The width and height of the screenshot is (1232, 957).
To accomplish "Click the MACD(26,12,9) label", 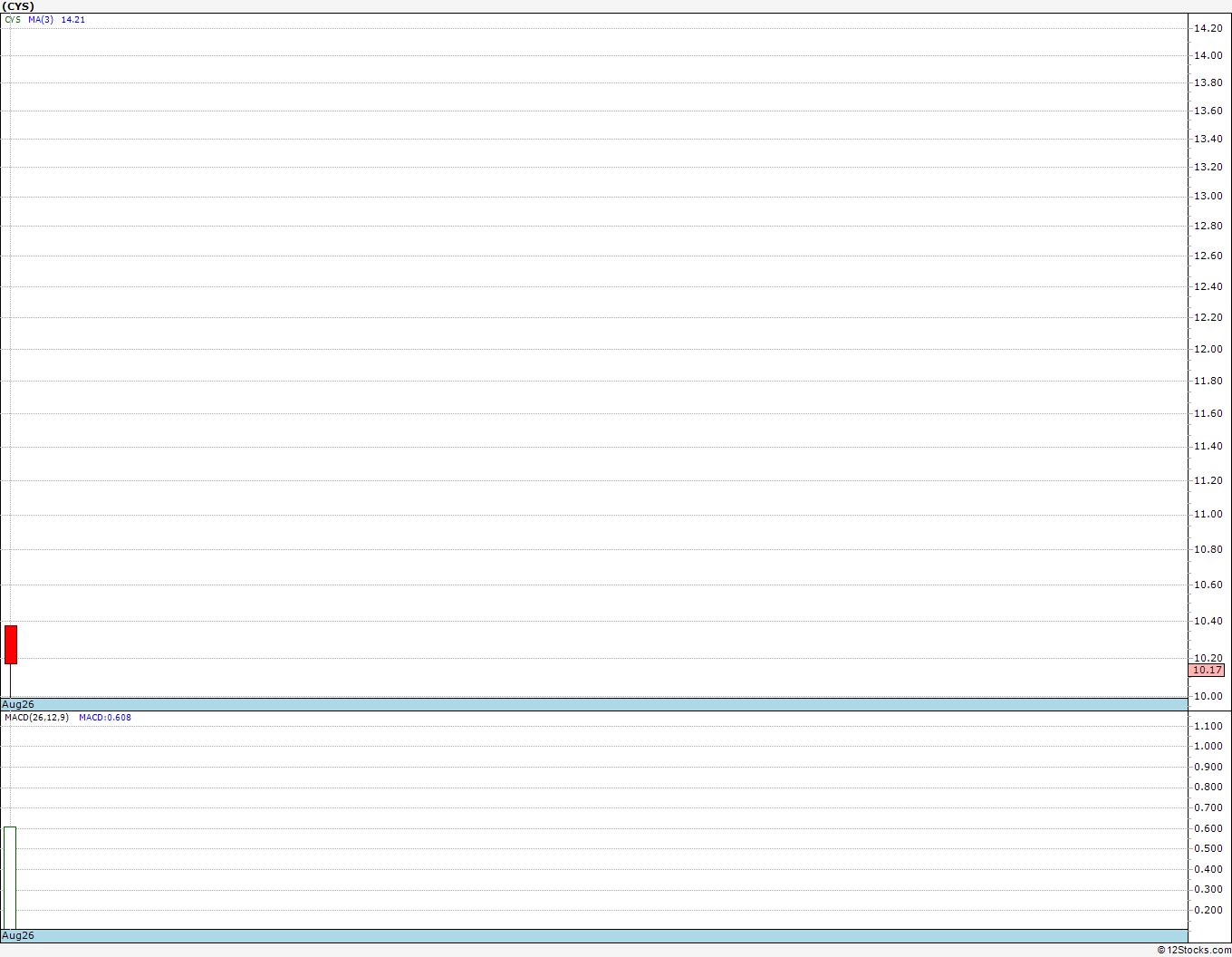I will 36,717.
